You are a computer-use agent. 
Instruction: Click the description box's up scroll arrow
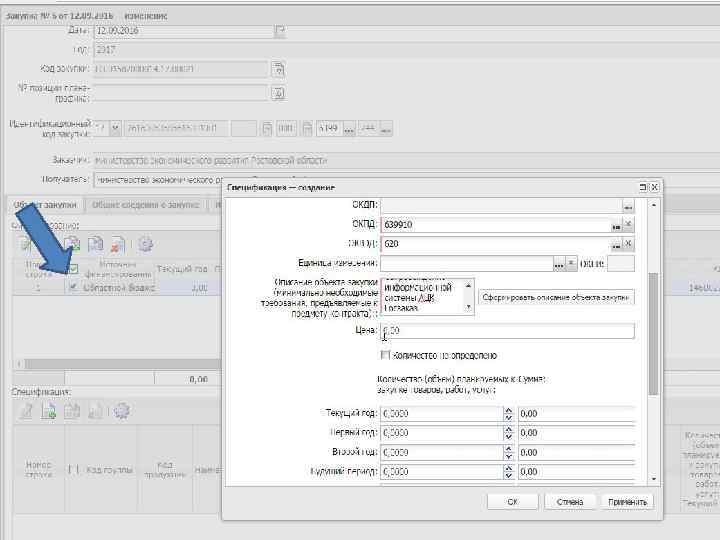click(468, 286)
